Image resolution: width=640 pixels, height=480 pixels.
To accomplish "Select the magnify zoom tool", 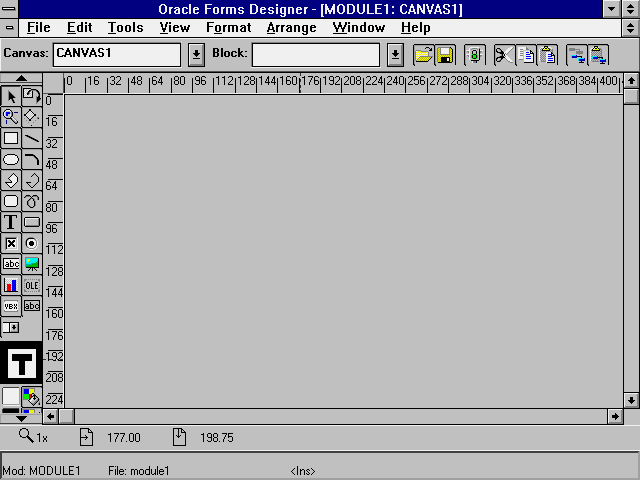I will coord(11,117).
